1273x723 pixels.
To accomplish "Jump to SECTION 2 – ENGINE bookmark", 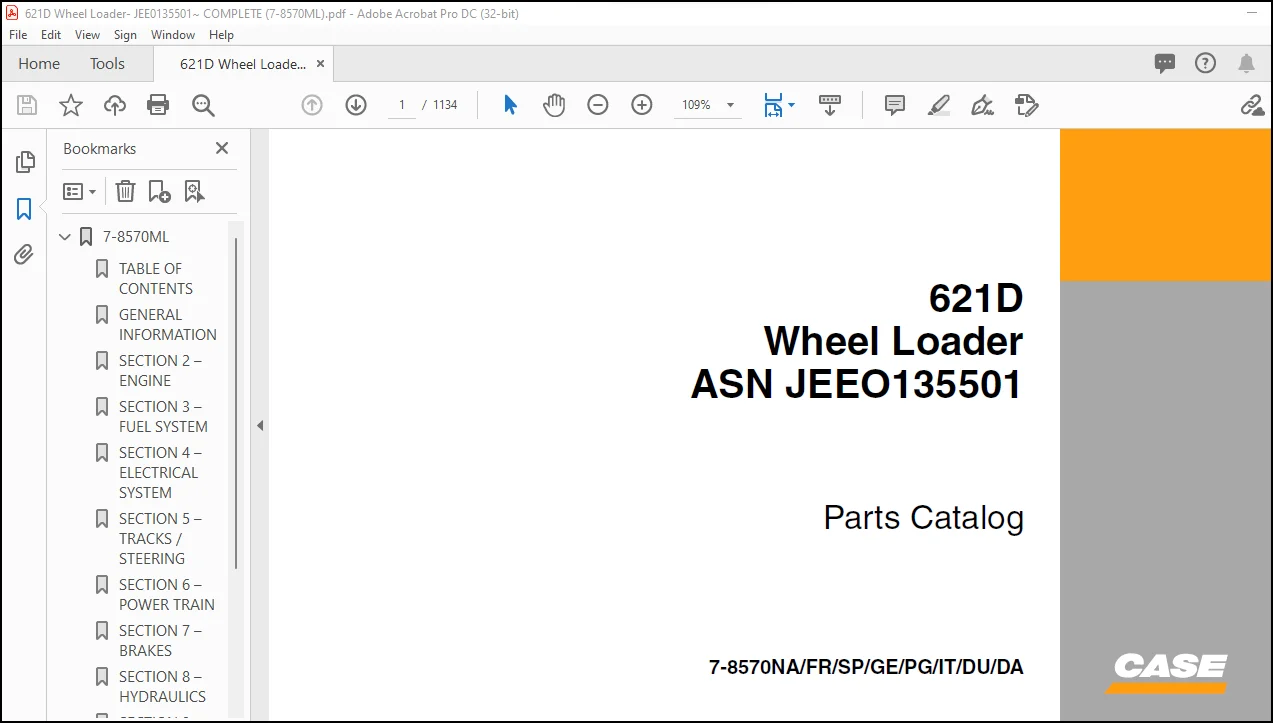I will click(160, 370).
